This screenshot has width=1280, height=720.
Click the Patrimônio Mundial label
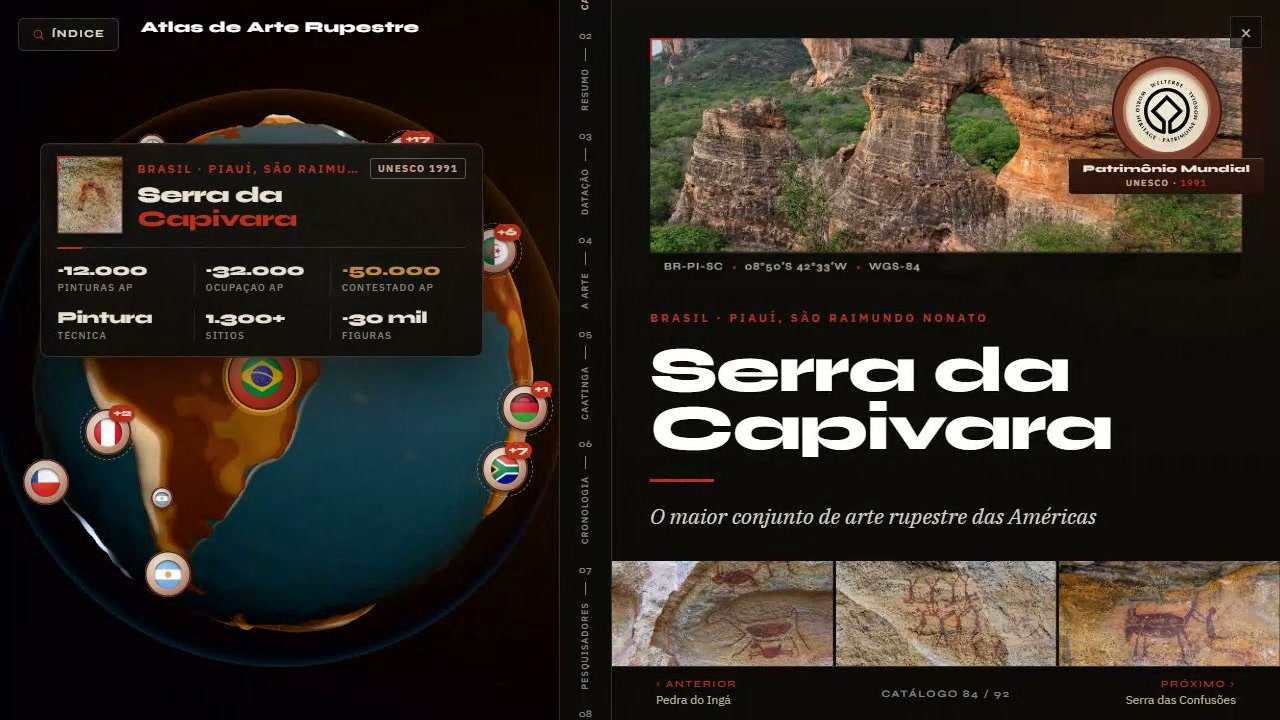point(1166,169)
